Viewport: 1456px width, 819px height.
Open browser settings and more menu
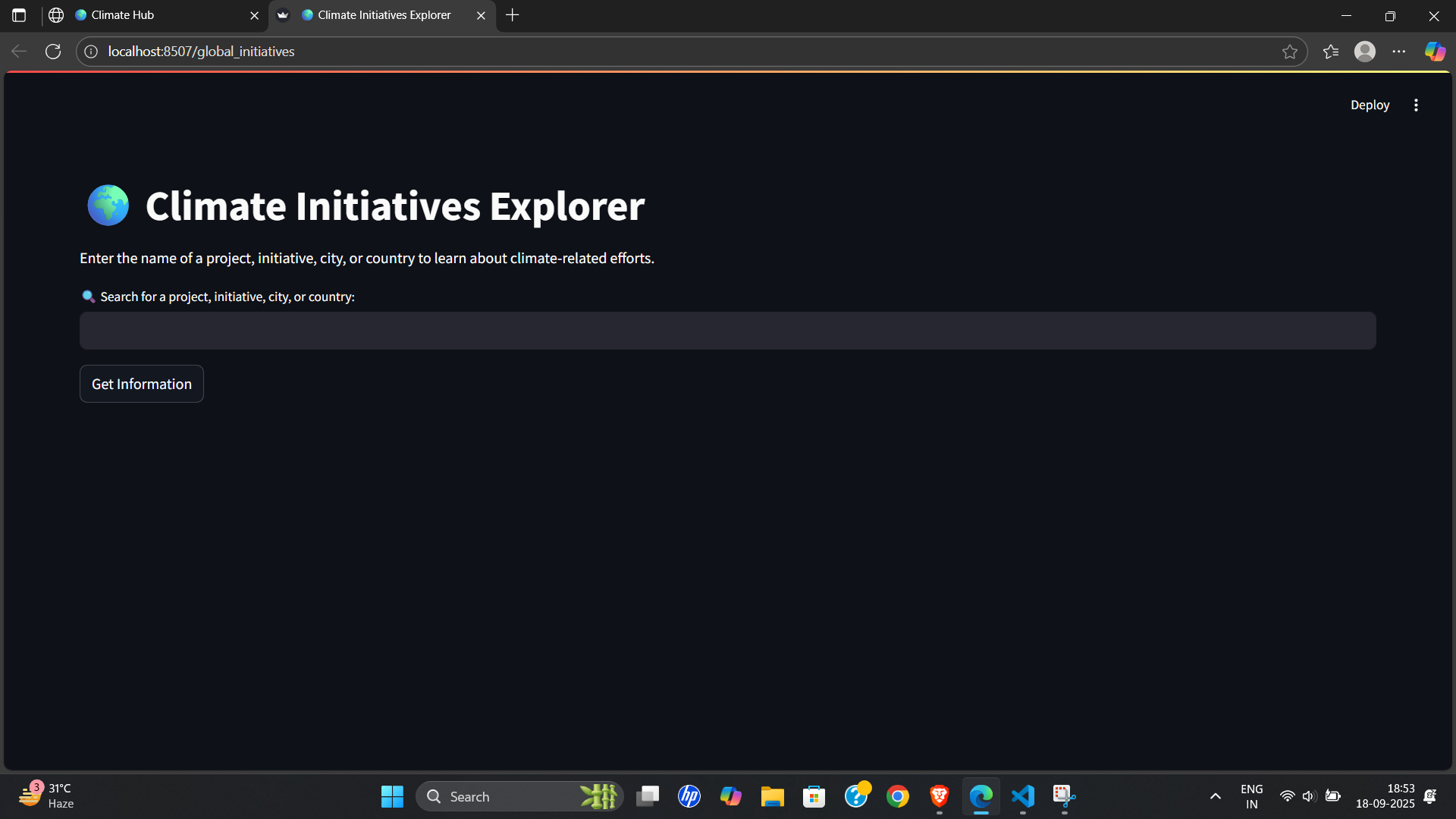(x=1399, y=52)
